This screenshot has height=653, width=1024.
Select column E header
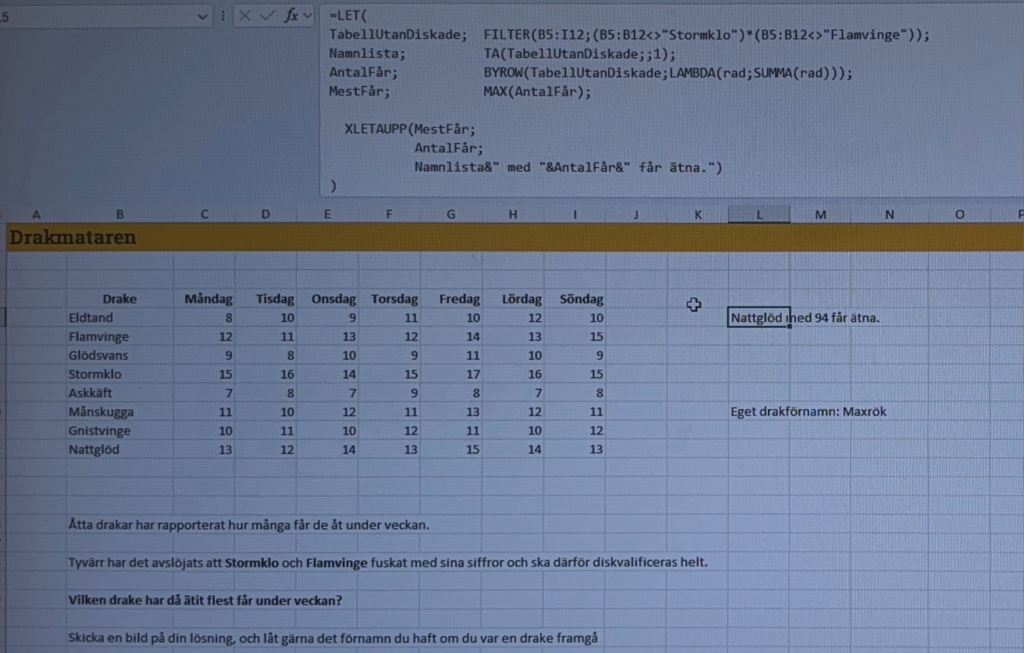tap(327, 214)
